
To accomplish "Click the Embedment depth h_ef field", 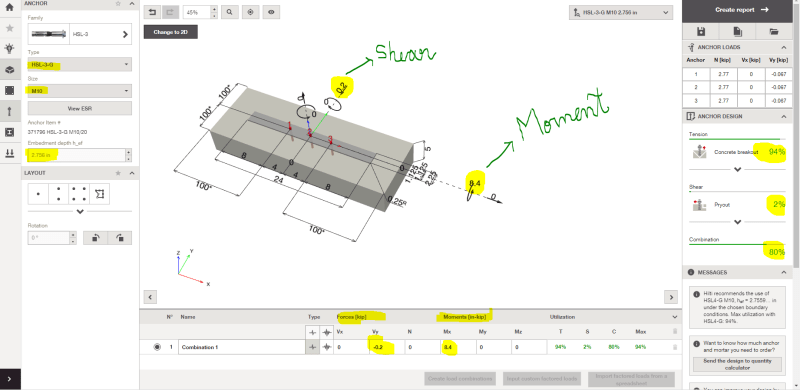I will [77, 155].
